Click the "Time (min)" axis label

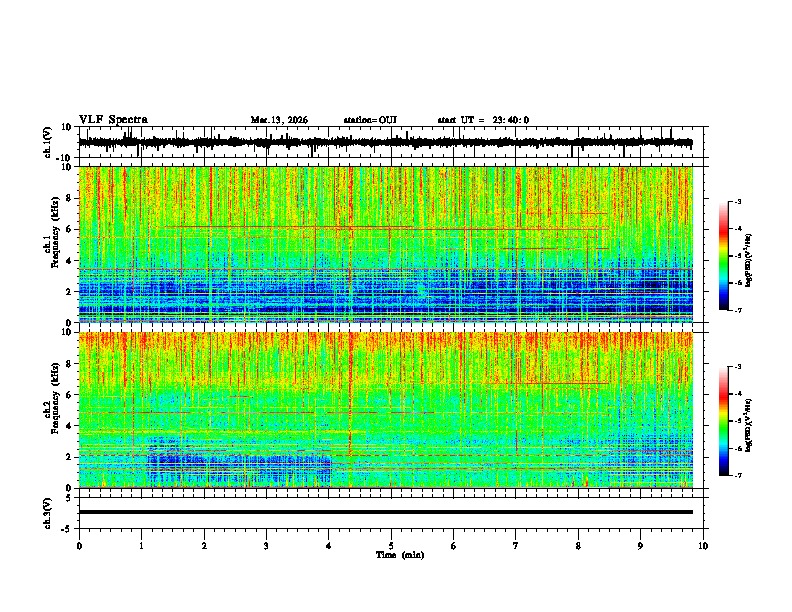pyautogui.click(x=400, y=555)
